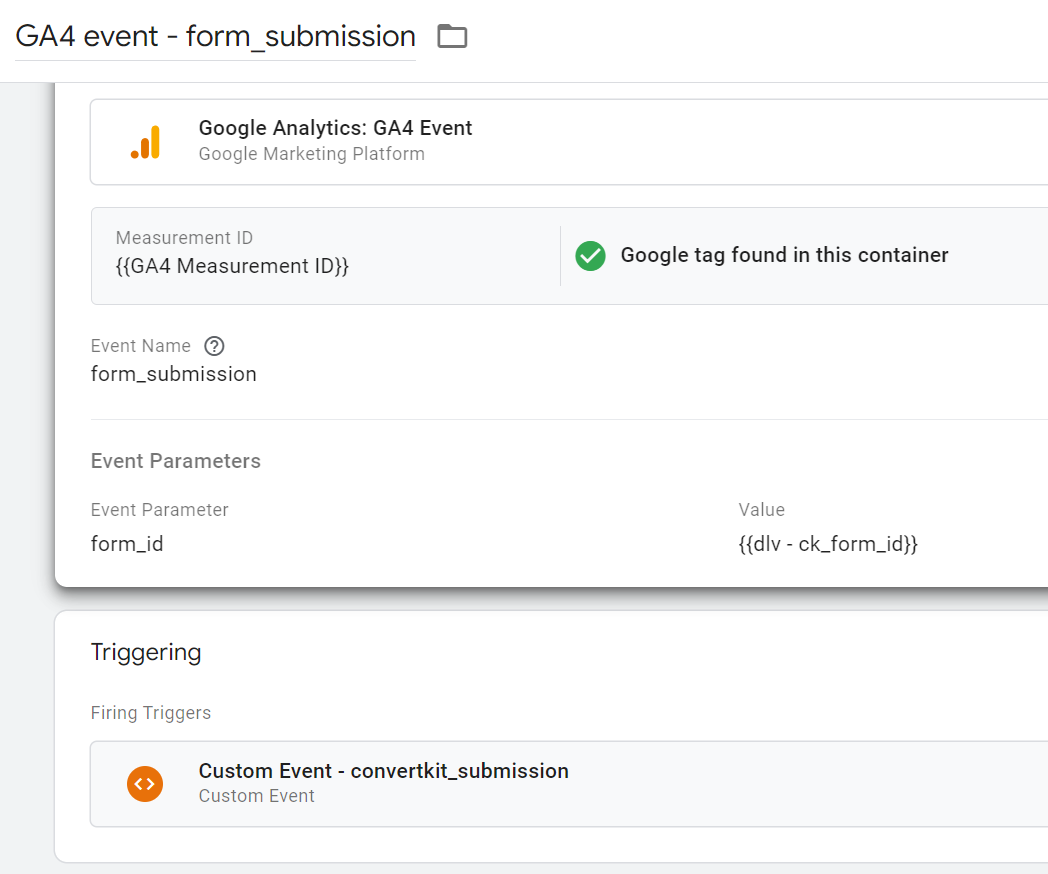The image size is (1048, 874).
Task: Click the orange Custom Event trigger icon
Action: coord(145,783)
